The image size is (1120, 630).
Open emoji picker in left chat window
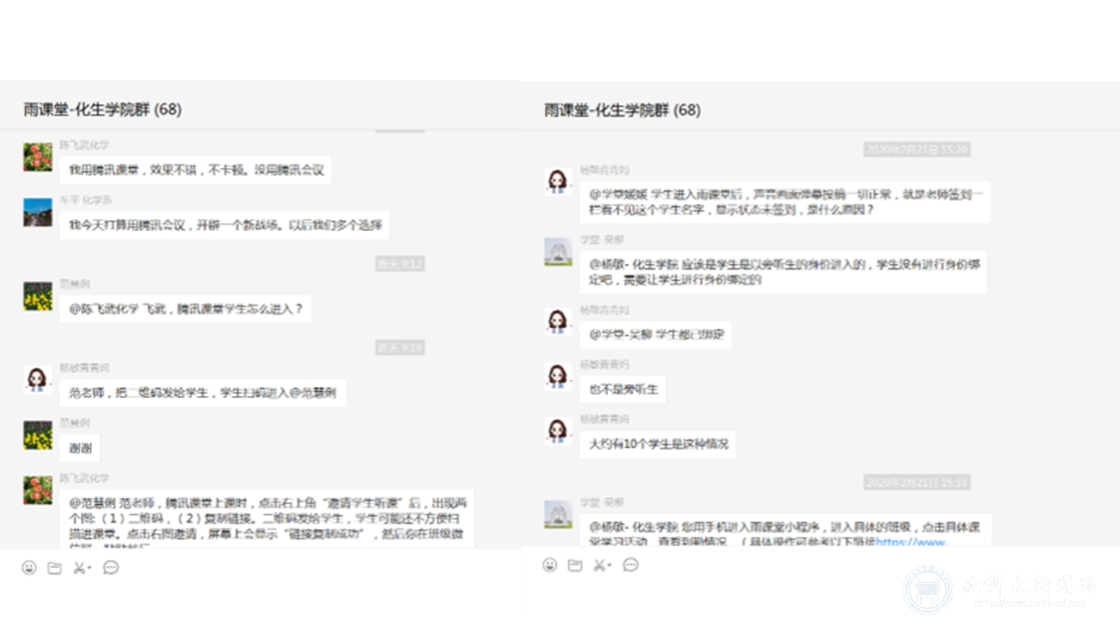(29, 567)
